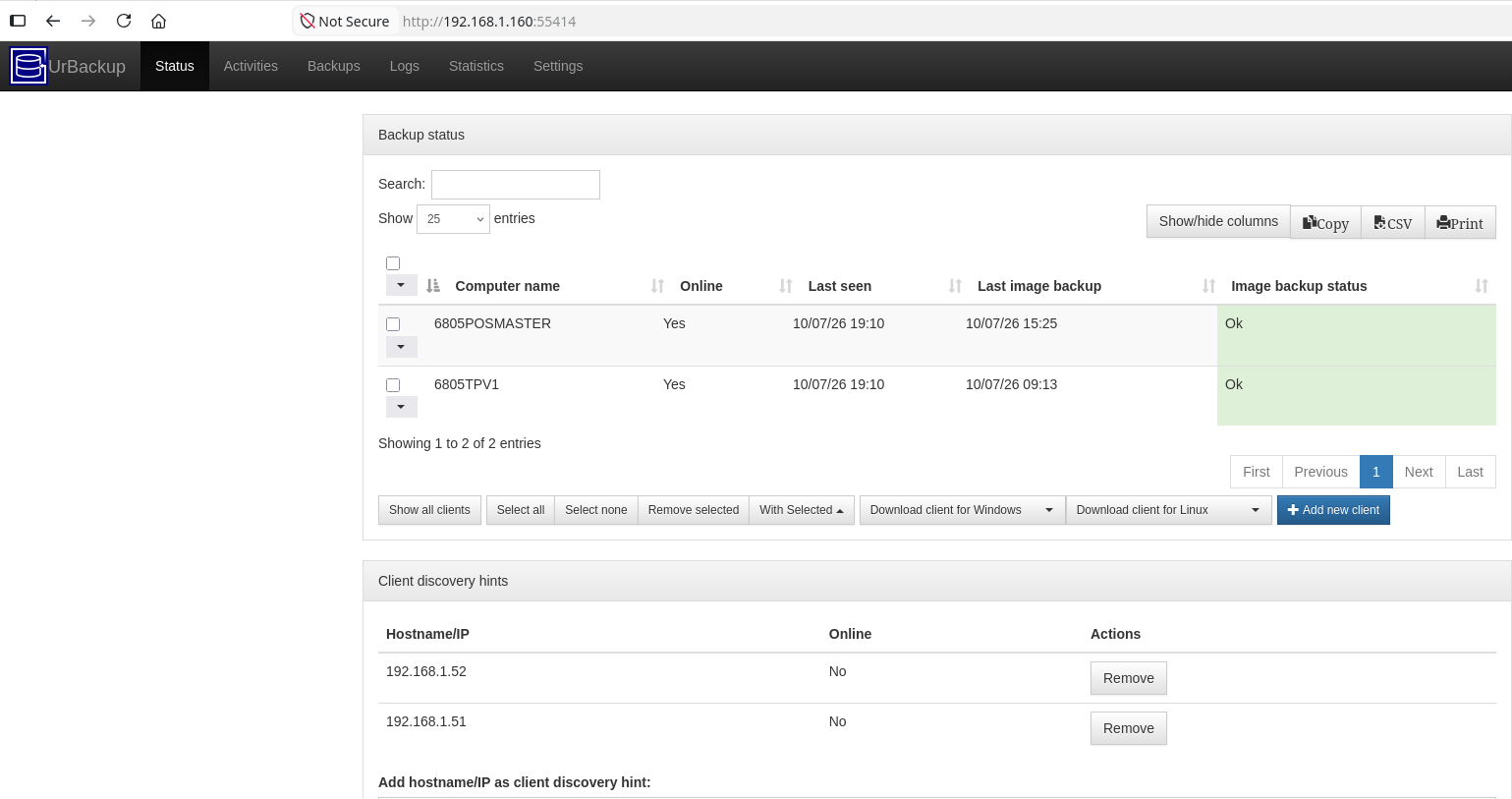Click the UrBackup logo icon
The image size is (1512, 799).
(28, 66)
